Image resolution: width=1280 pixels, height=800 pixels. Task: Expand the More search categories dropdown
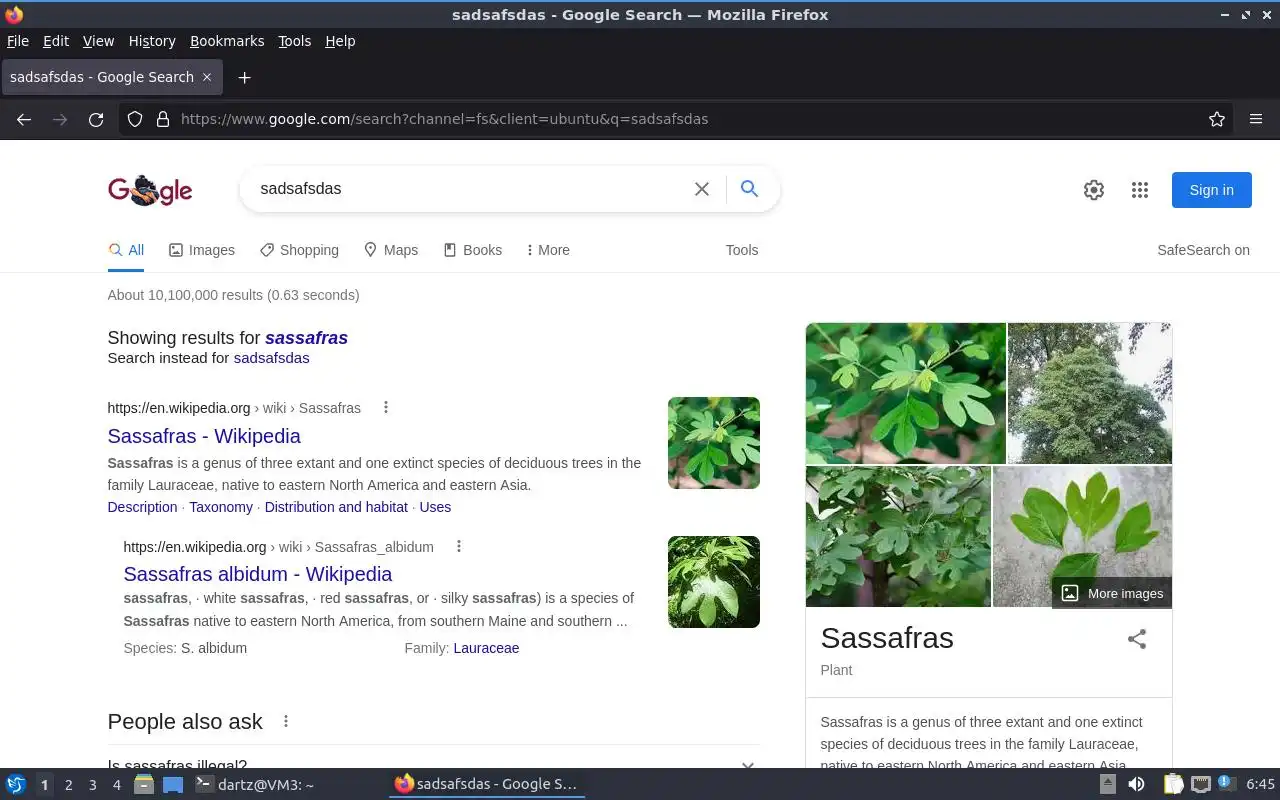[548, 250]
